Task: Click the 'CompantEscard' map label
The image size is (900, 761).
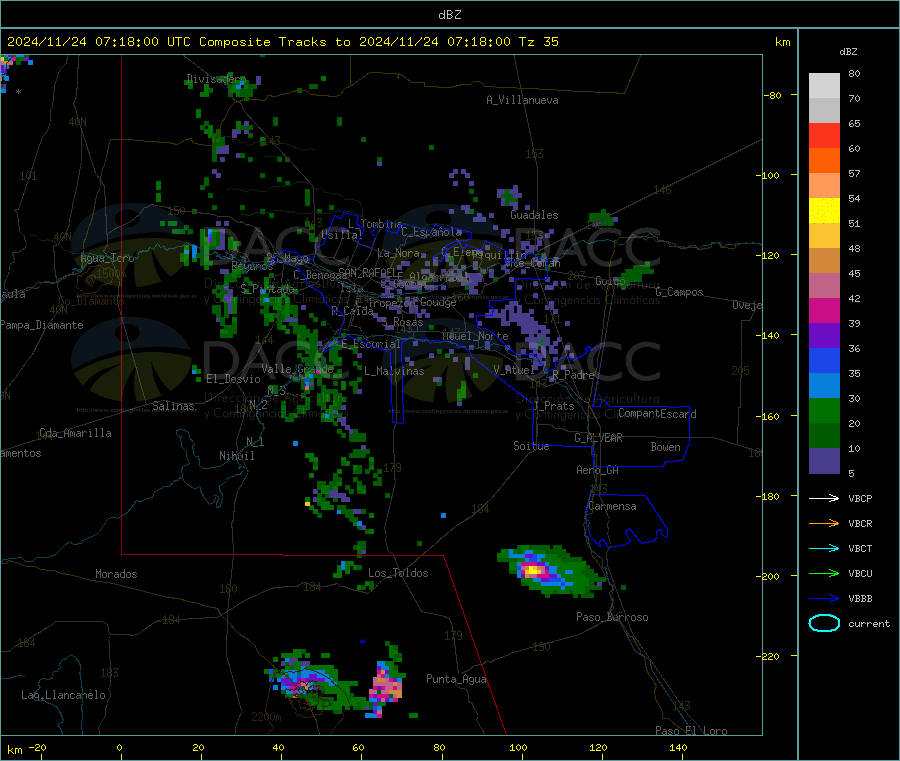Action: (x=658, y=414)
